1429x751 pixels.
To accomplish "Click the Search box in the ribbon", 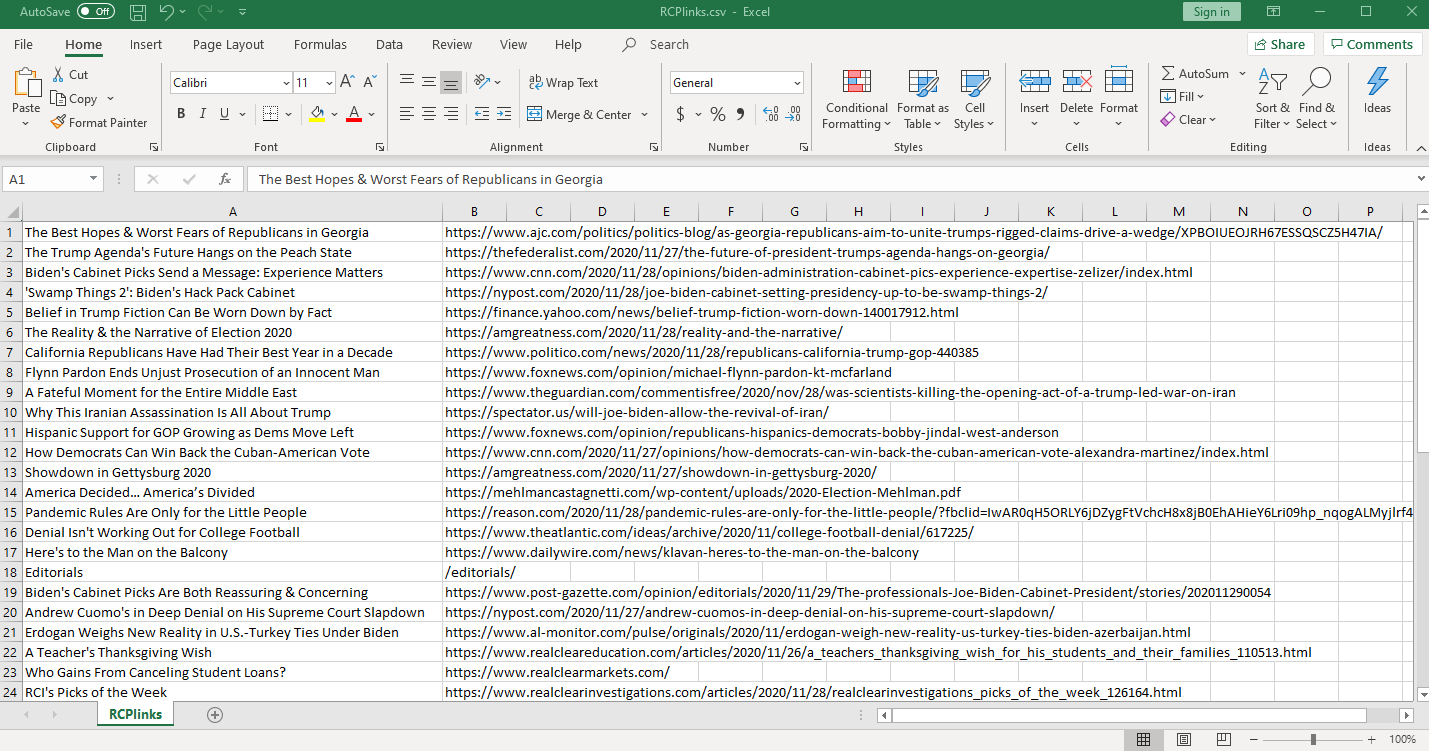I will point(668,44).
